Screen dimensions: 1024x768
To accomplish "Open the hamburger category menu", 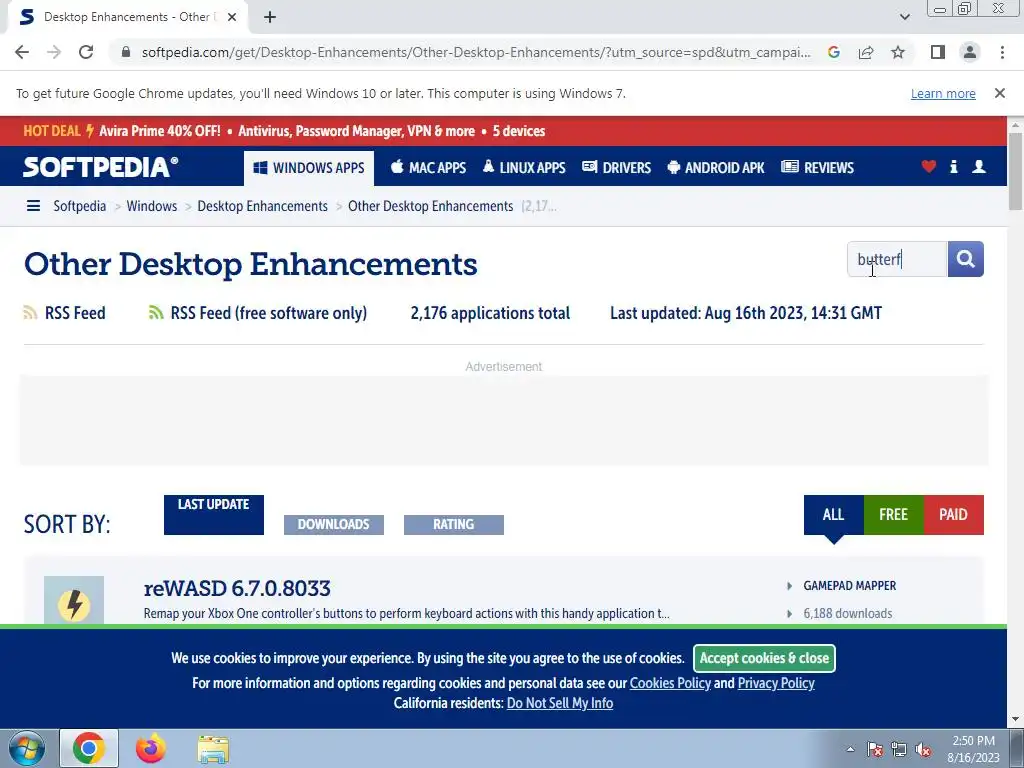I will point(33,206).
